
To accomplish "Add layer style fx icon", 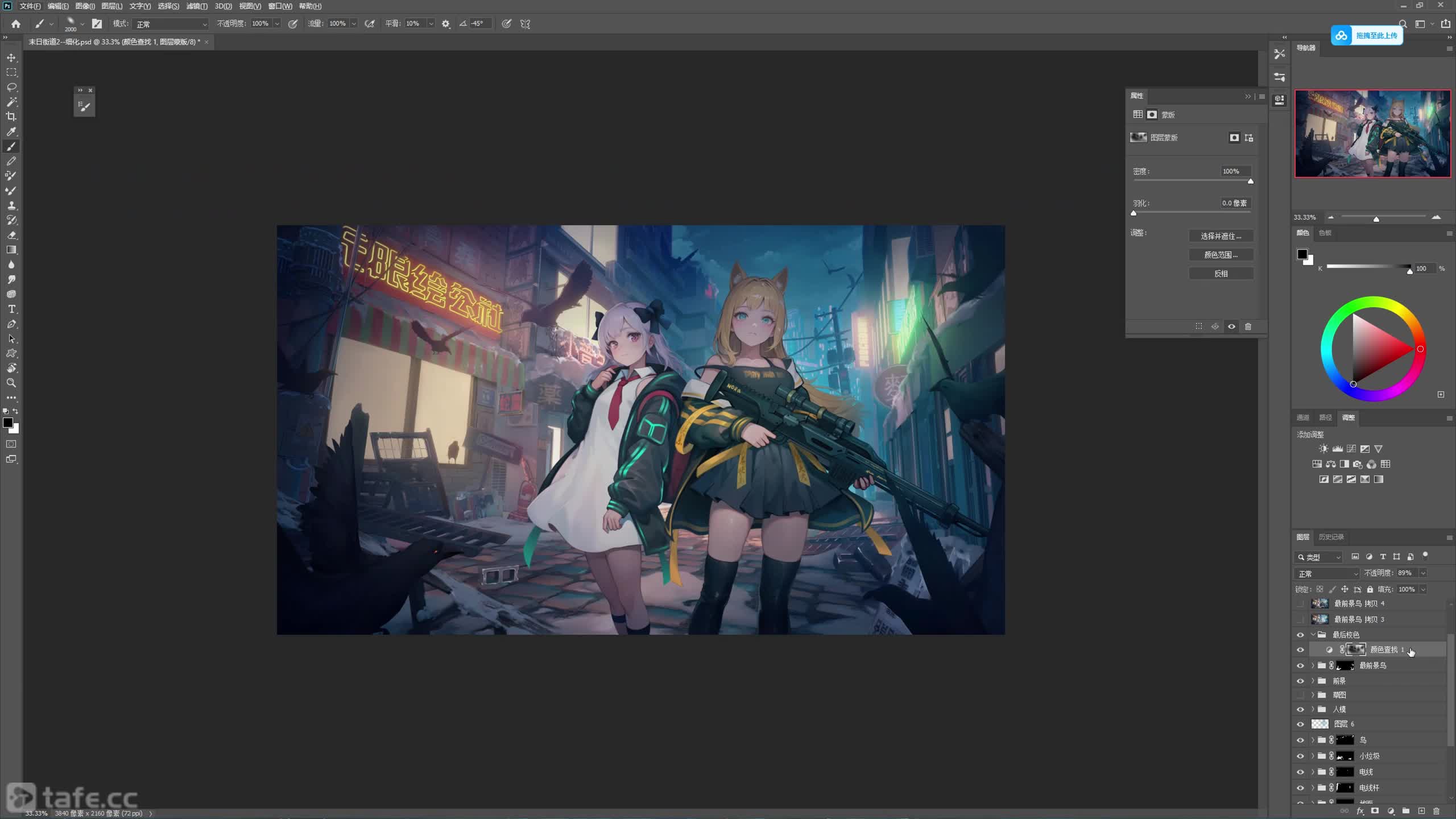I will (x=1360, y=811).
